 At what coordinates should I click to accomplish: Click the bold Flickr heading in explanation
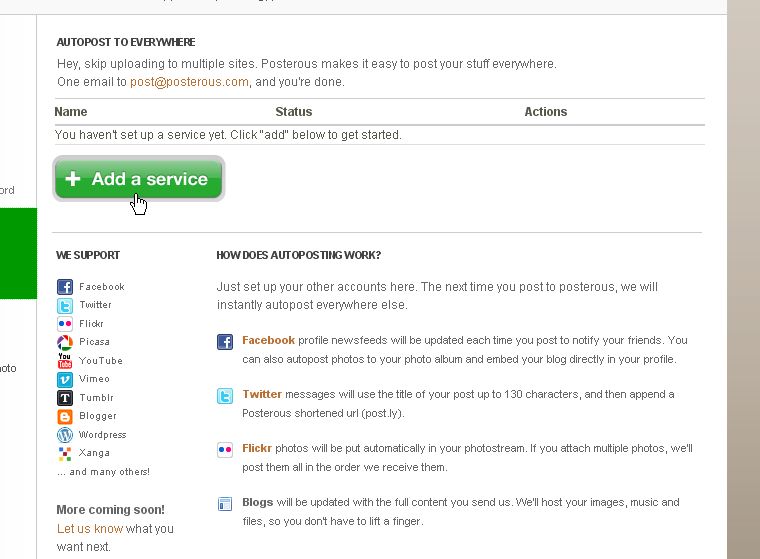coord(257,448)
